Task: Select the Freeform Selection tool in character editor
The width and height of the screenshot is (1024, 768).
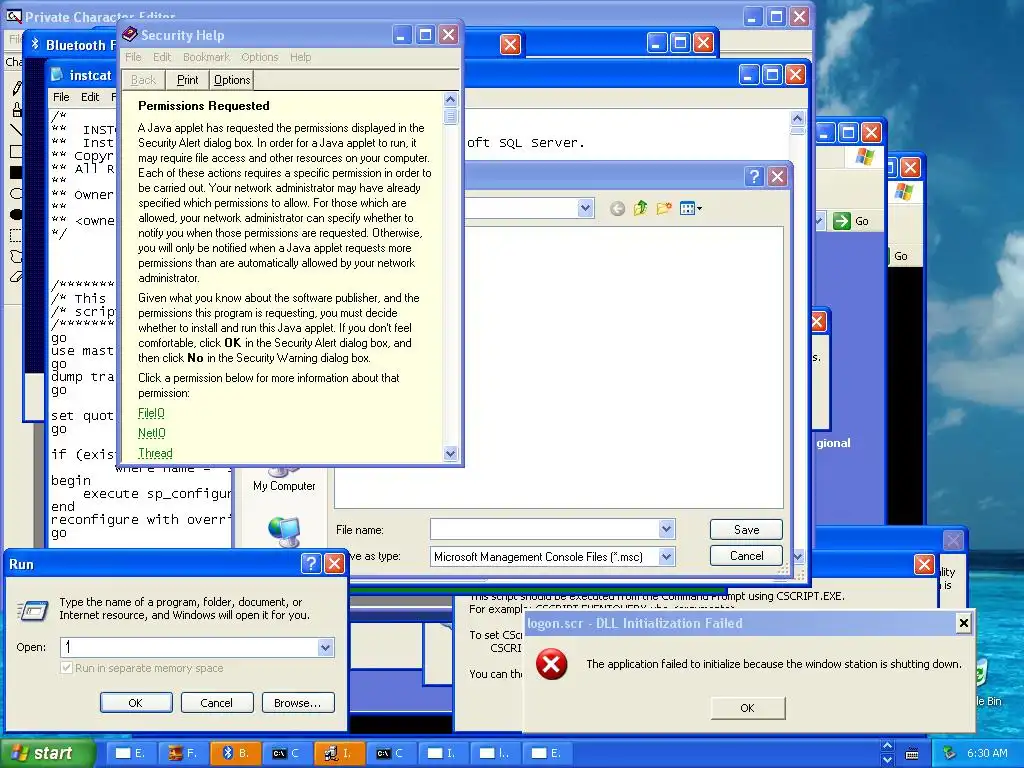Action: (16, 257)
